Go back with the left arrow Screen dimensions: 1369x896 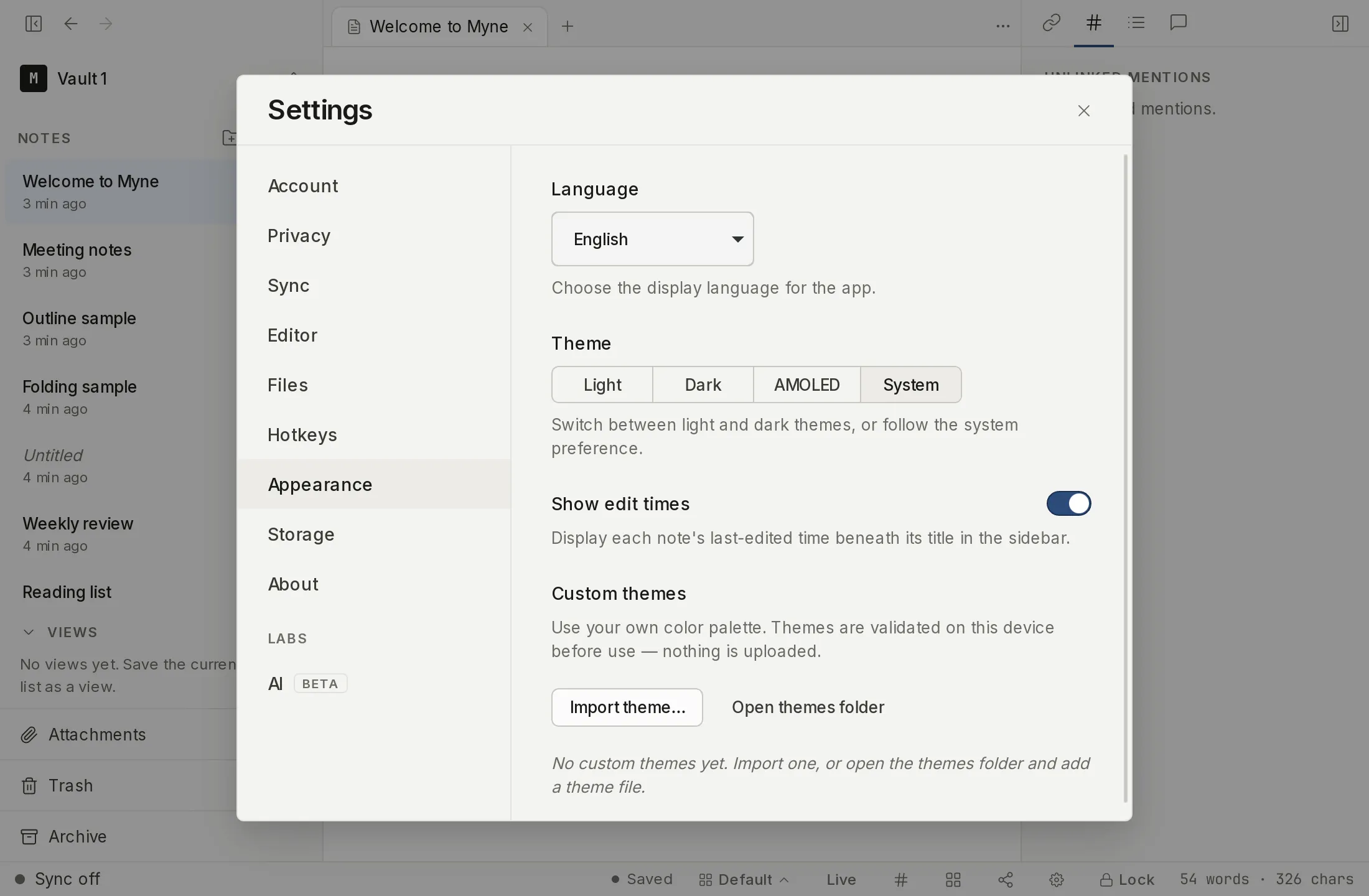(x=71, y=24)
